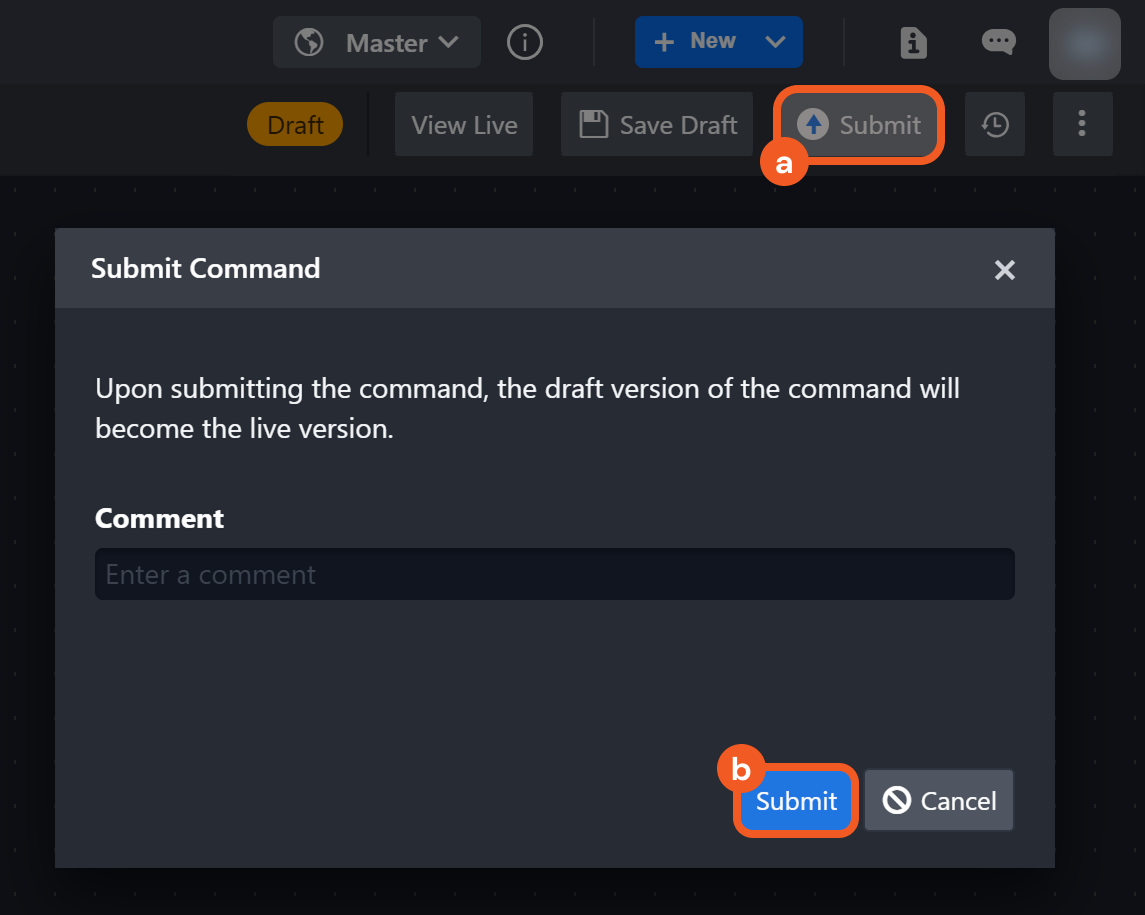Screen dimensions: 1145x915
Task: Confirm with the blue Submit button
Action: pyautogui.click(x=796, y=801)
